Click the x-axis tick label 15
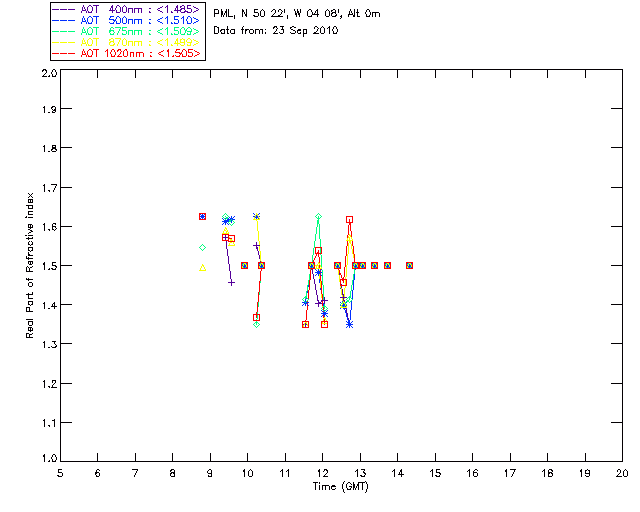Viewport: 640px width, 512px height. [x=435, y=473]
